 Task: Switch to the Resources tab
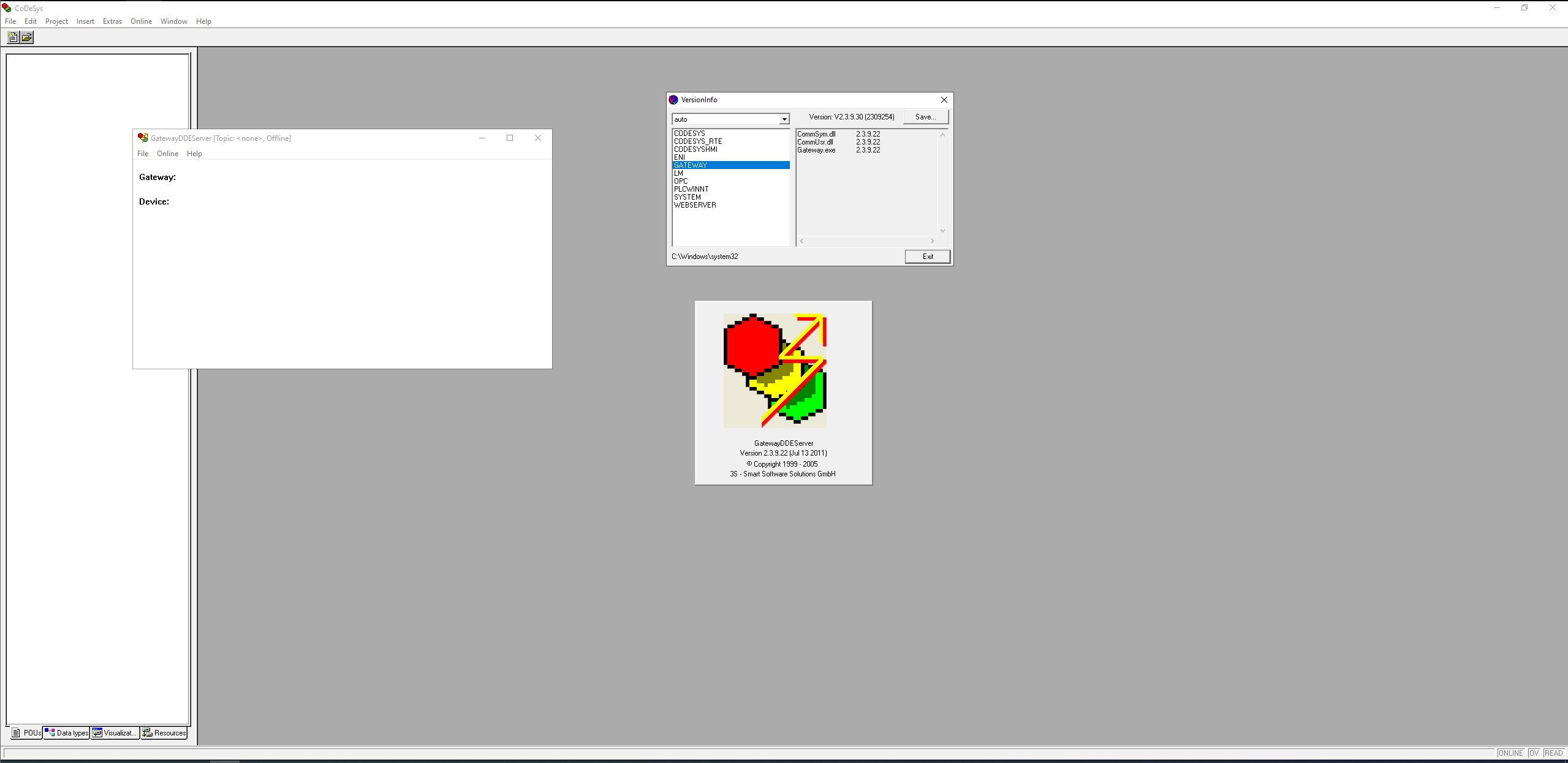click(164, 733)
